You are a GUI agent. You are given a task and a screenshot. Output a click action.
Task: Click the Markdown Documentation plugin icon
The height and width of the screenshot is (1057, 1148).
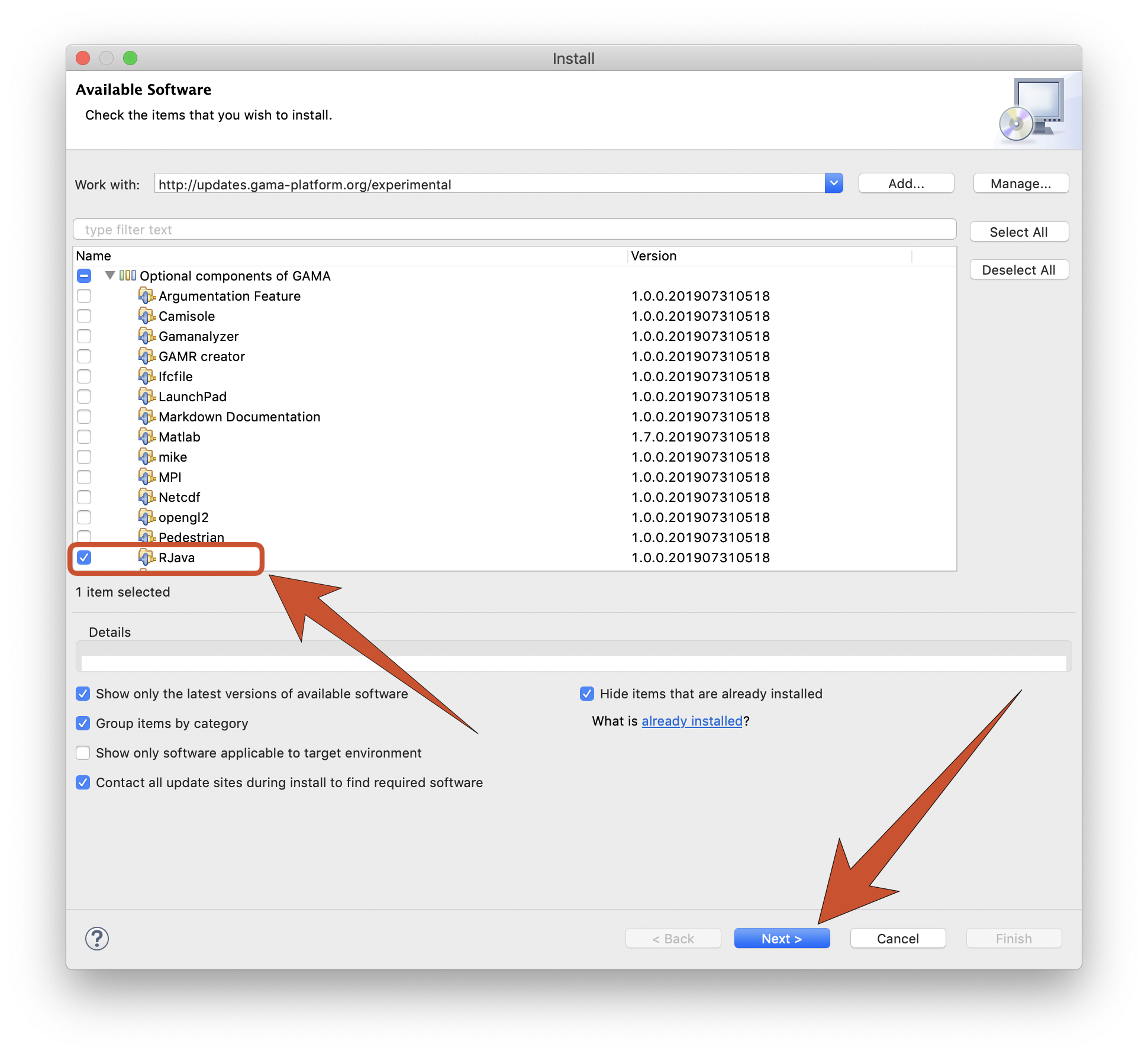point(147,416)
